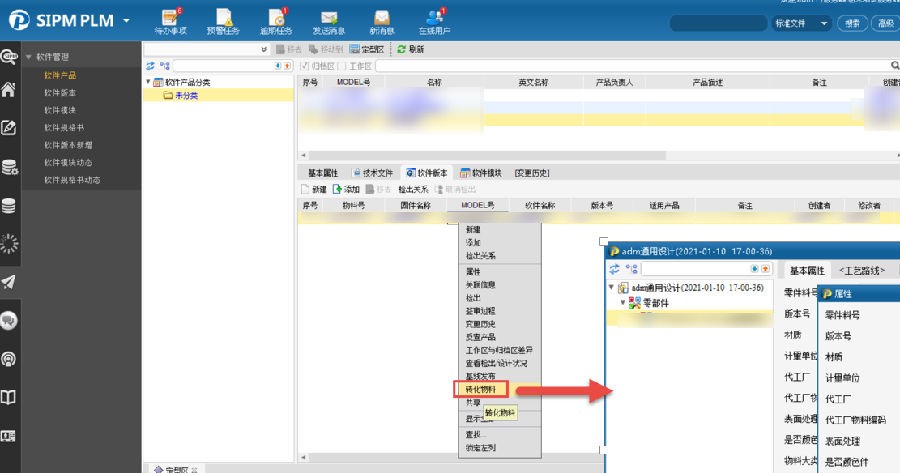900x473 pixels.
Task: Collapse the 软件产品分类 tree node
Action: [148, 82]
